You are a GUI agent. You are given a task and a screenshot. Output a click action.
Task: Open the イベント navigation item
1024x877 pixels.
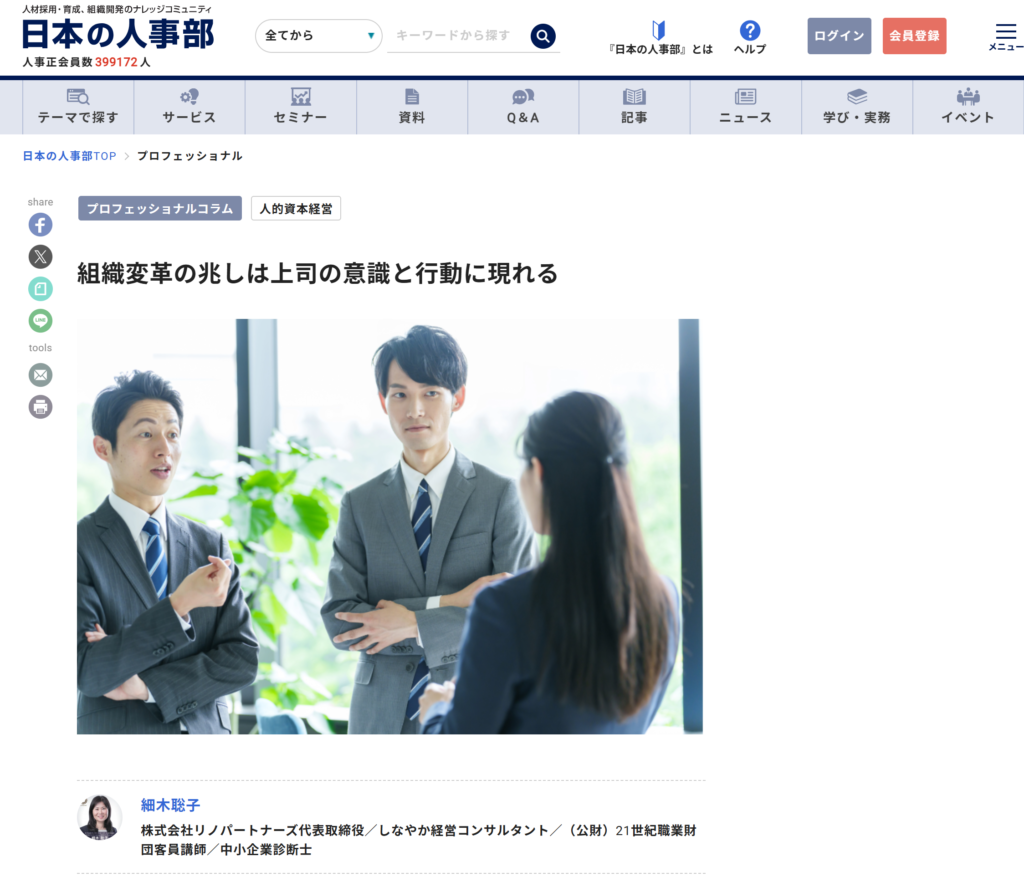pos(967,107)
